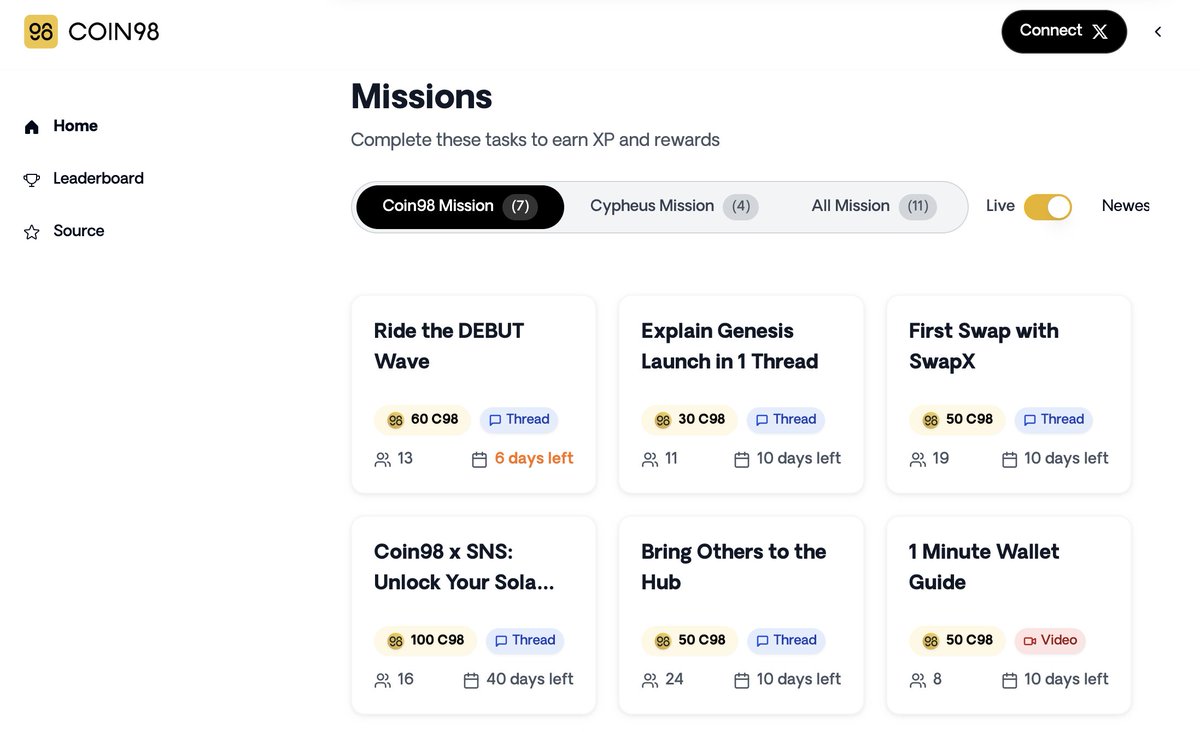Click the Coin98 logo icon
This screenshot has height=732, width=1200.
pos(41,32)
